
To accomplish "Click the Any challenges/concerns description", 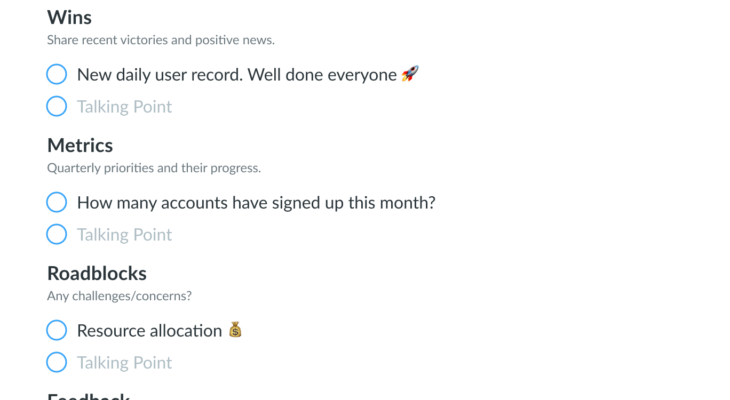I will pos(119,296).
